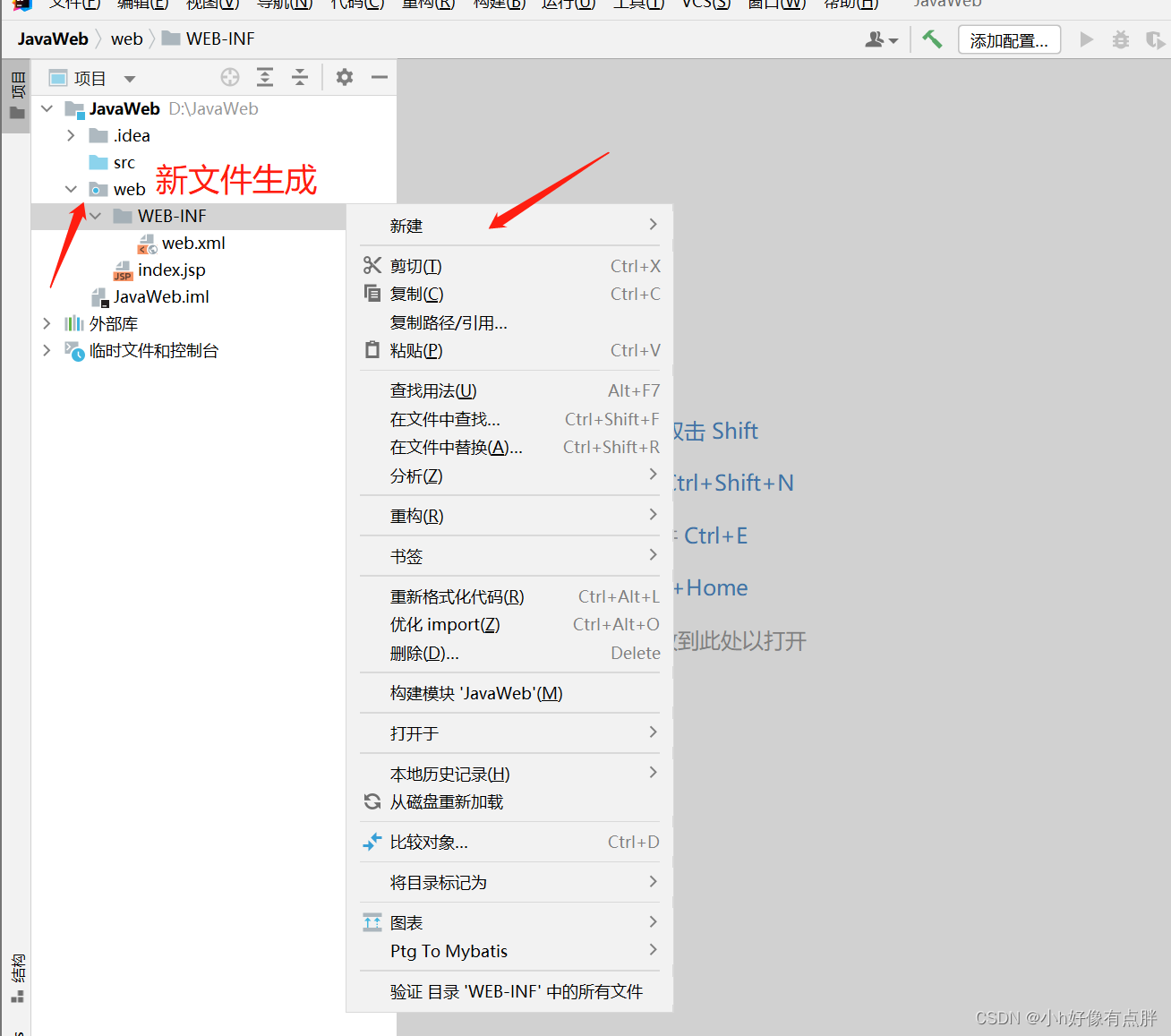The image size is (1171, 1036).
Task: Open the 文件(F) menu
Action: tap(74, 4)
